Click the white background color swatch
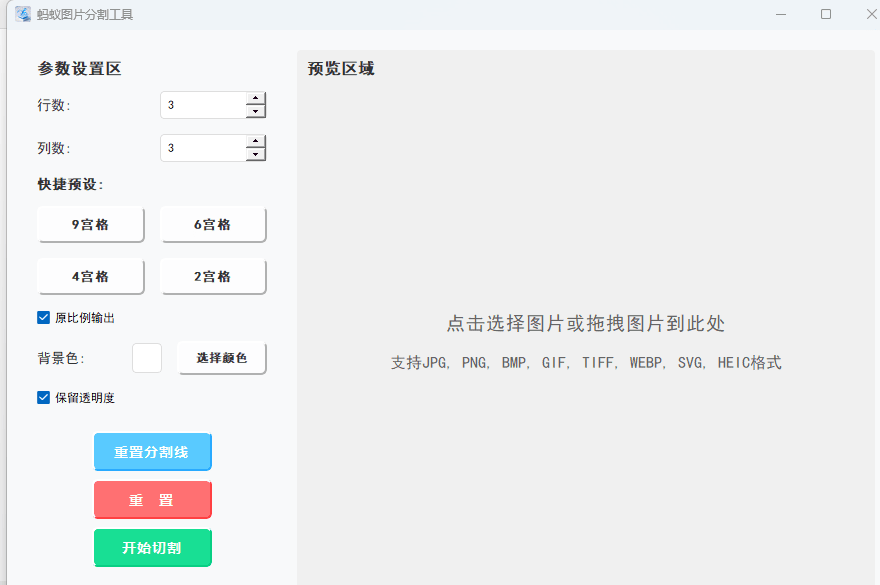 tap(147, 358)
